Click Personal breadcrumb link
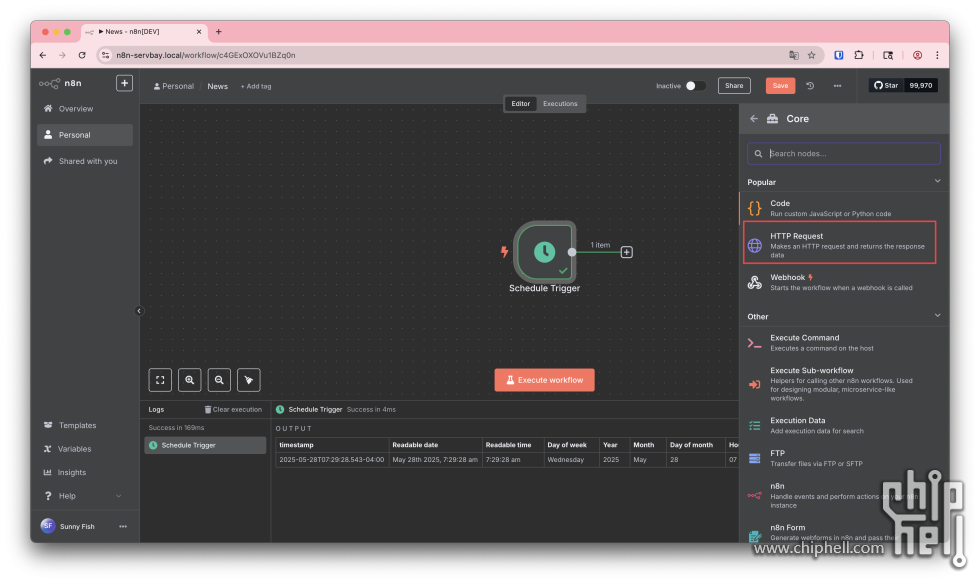 (174, 86)
